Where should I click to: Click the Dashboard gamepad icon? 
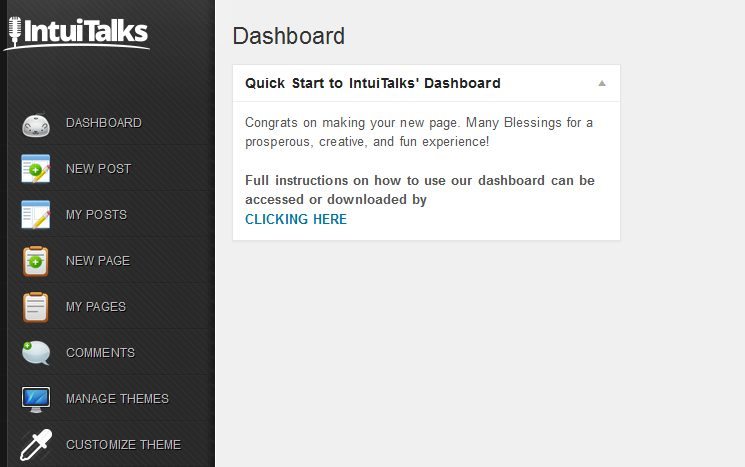[x=36, y=125]
